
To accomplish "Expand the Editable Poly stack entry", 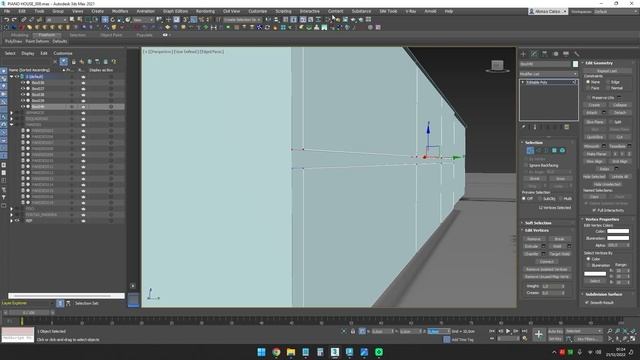I will (523, 82).
